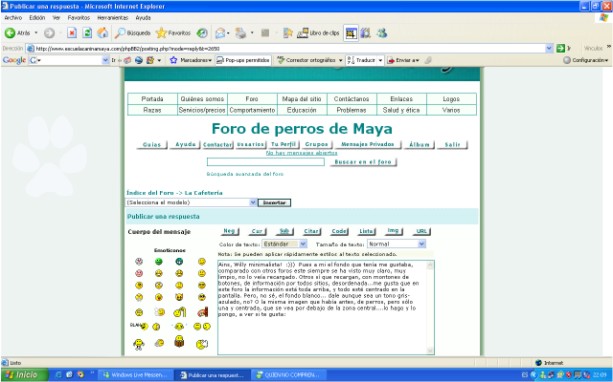This screenshot has height=382, width=613.
Task: Go to the Foro navigation tab
Action: 252,99
